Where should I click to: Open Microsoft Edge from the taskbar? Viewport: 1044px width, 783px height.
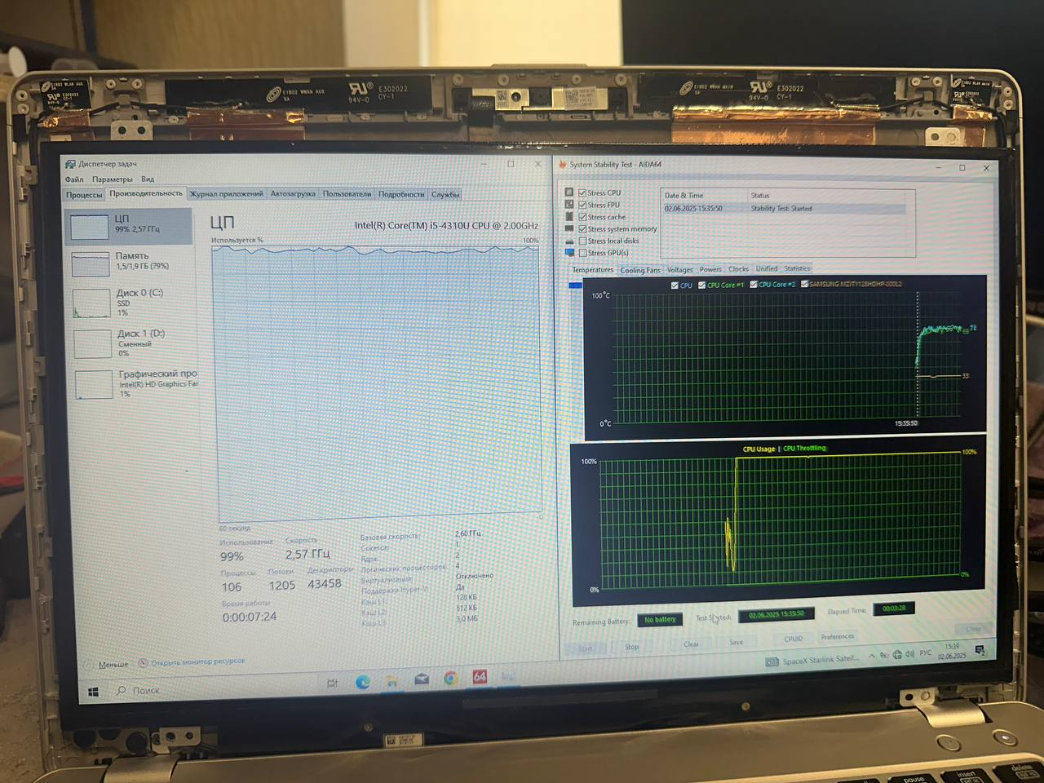point(362,681)
